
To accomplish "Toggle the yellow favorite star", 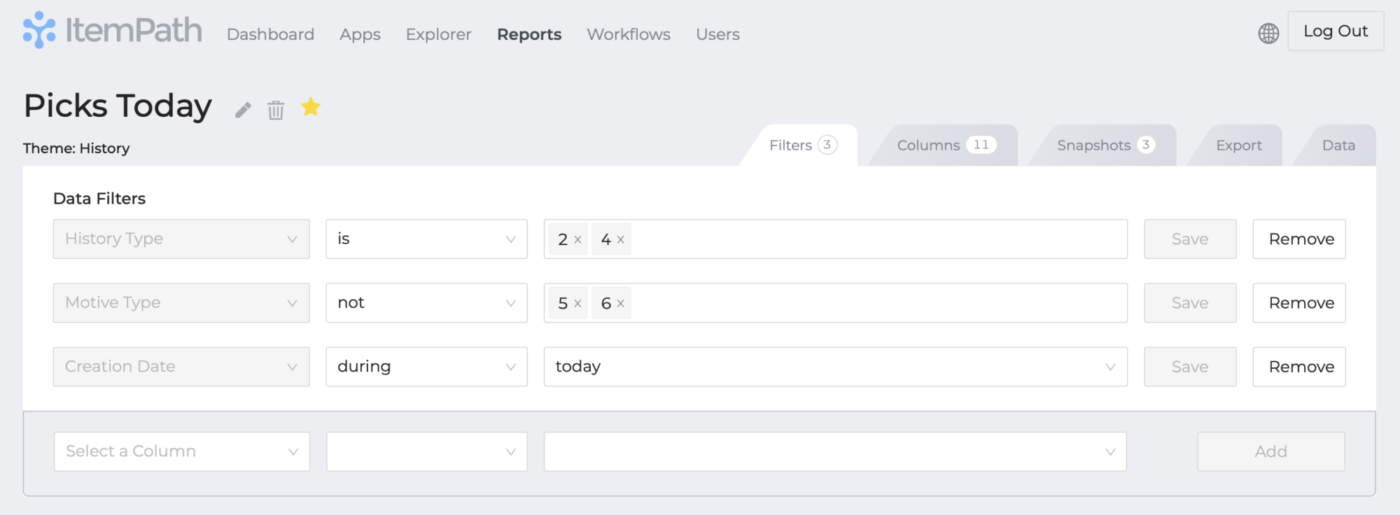I will coord(311,107).
